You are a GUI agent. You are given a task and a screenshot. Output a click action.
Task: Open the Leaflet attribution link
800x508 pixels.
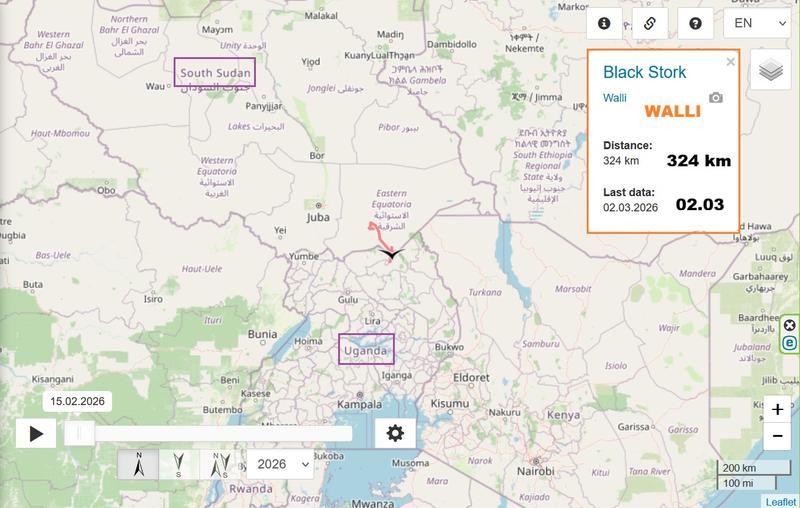781,502
